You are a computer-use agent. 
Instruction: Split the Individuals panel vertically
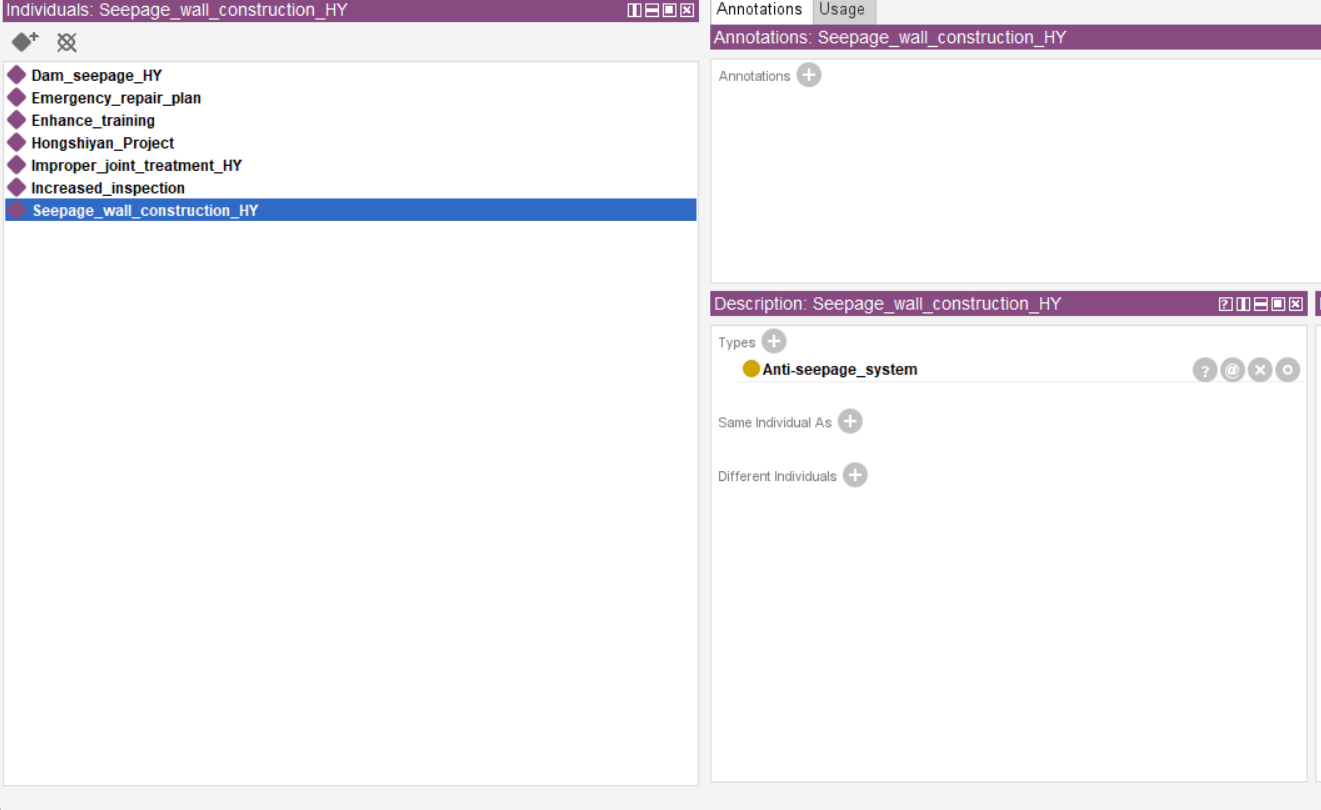[634, 11]
